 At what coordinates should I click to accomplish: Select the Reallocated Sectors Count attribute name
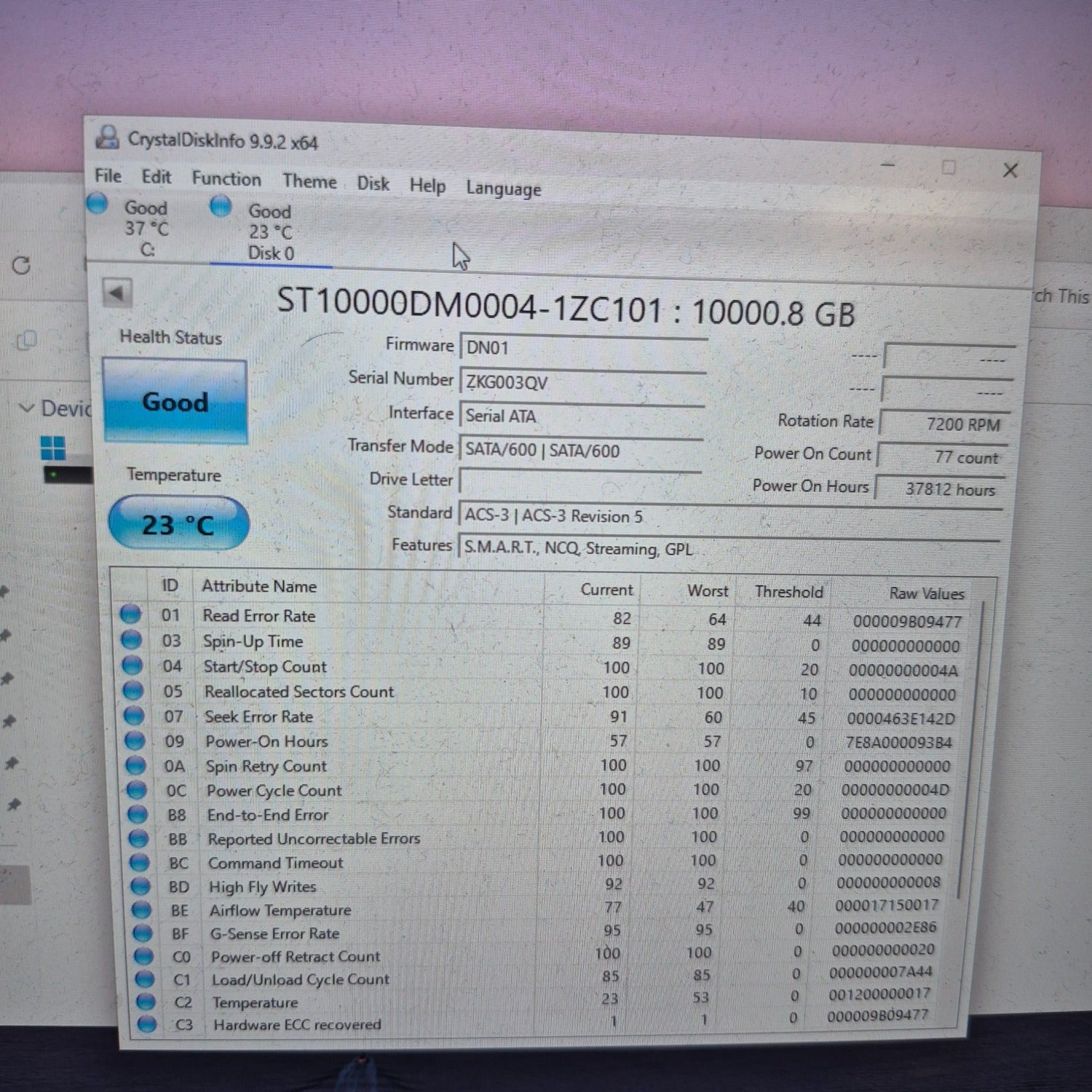point(299,692)
